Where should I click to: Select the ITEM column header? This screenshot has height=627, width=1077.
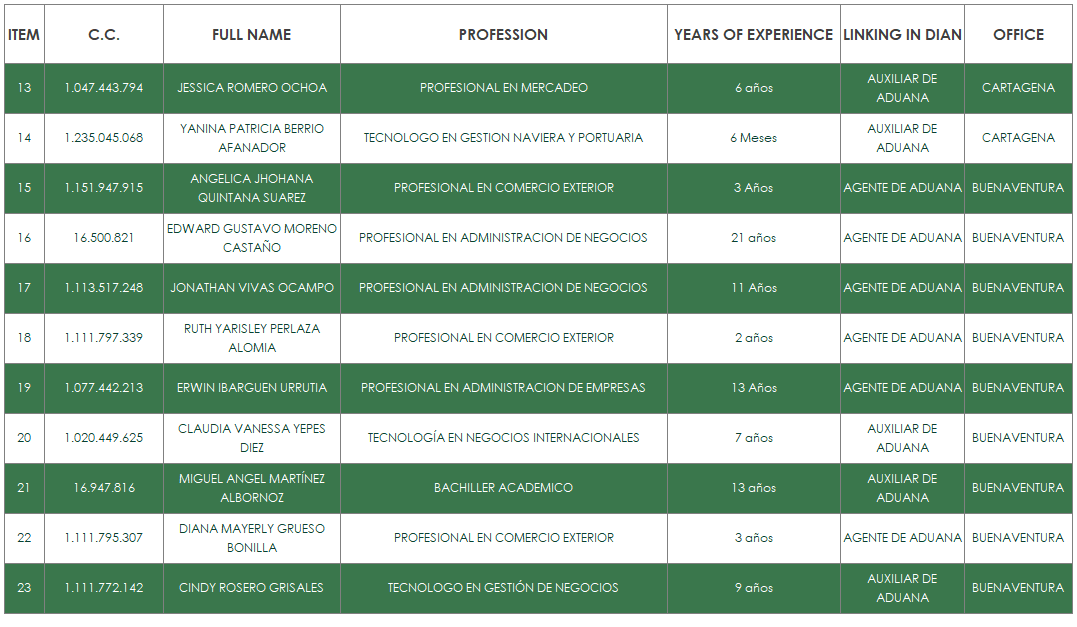coord(24,34)
